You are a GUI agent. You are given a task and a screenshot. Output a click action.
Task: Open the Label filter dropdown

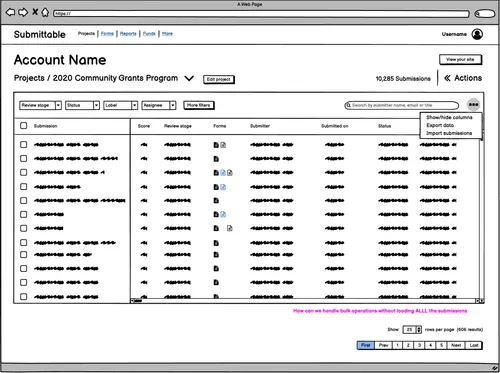click(x=120, y=105)
